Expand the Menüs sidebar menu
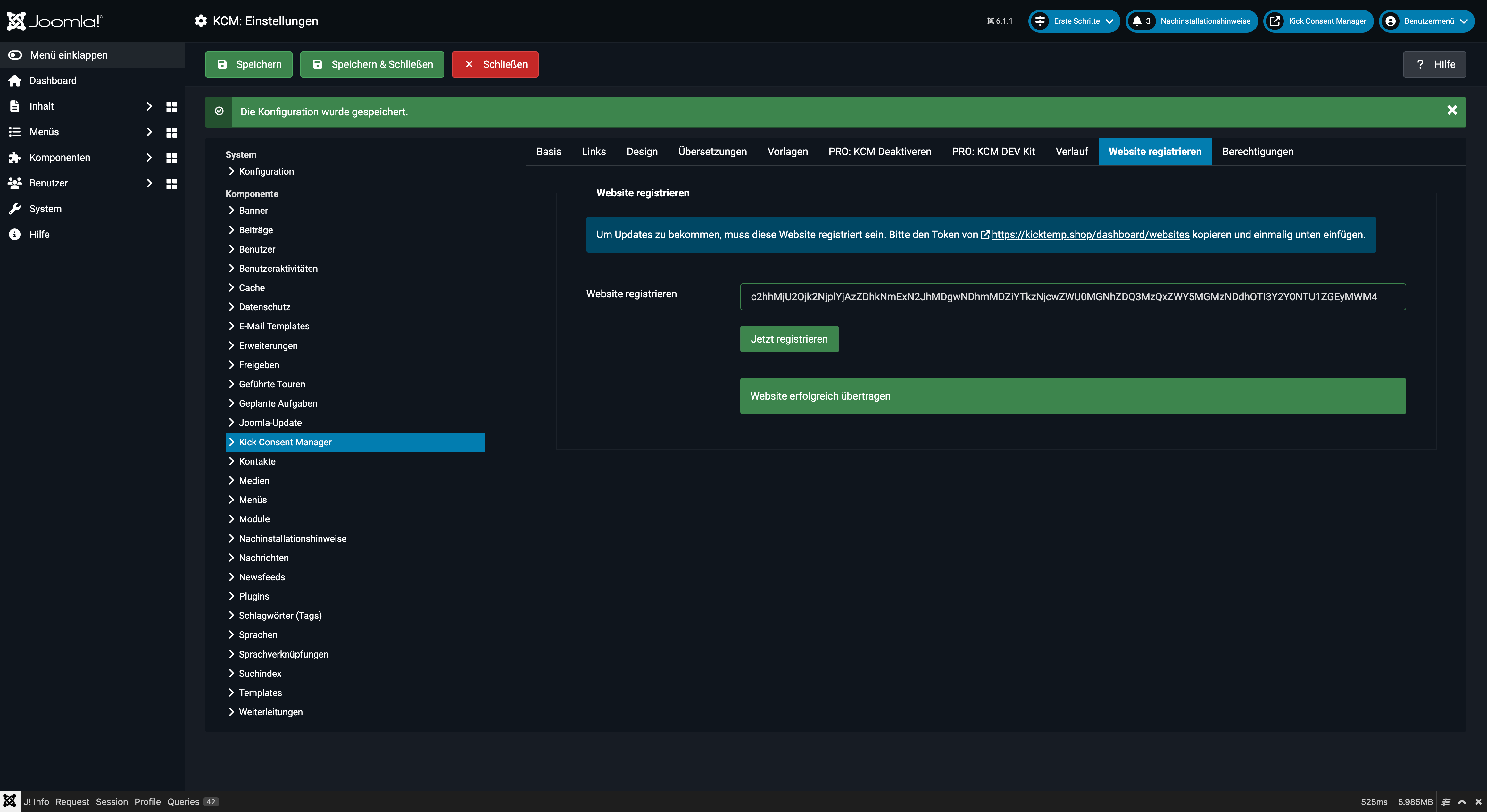This screenshot has width=1487, height=812. (149, 132)
